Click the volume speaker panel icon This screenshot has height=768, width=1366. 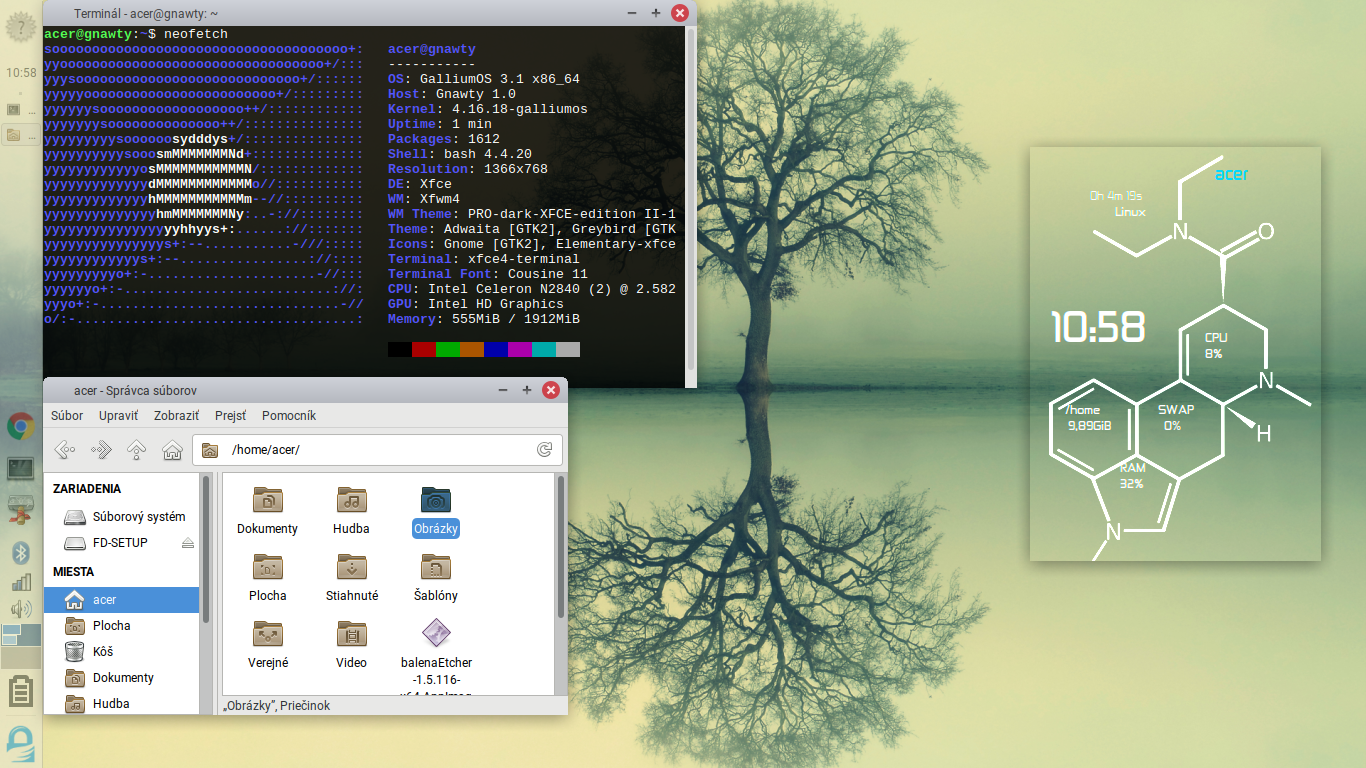point(20,609)
